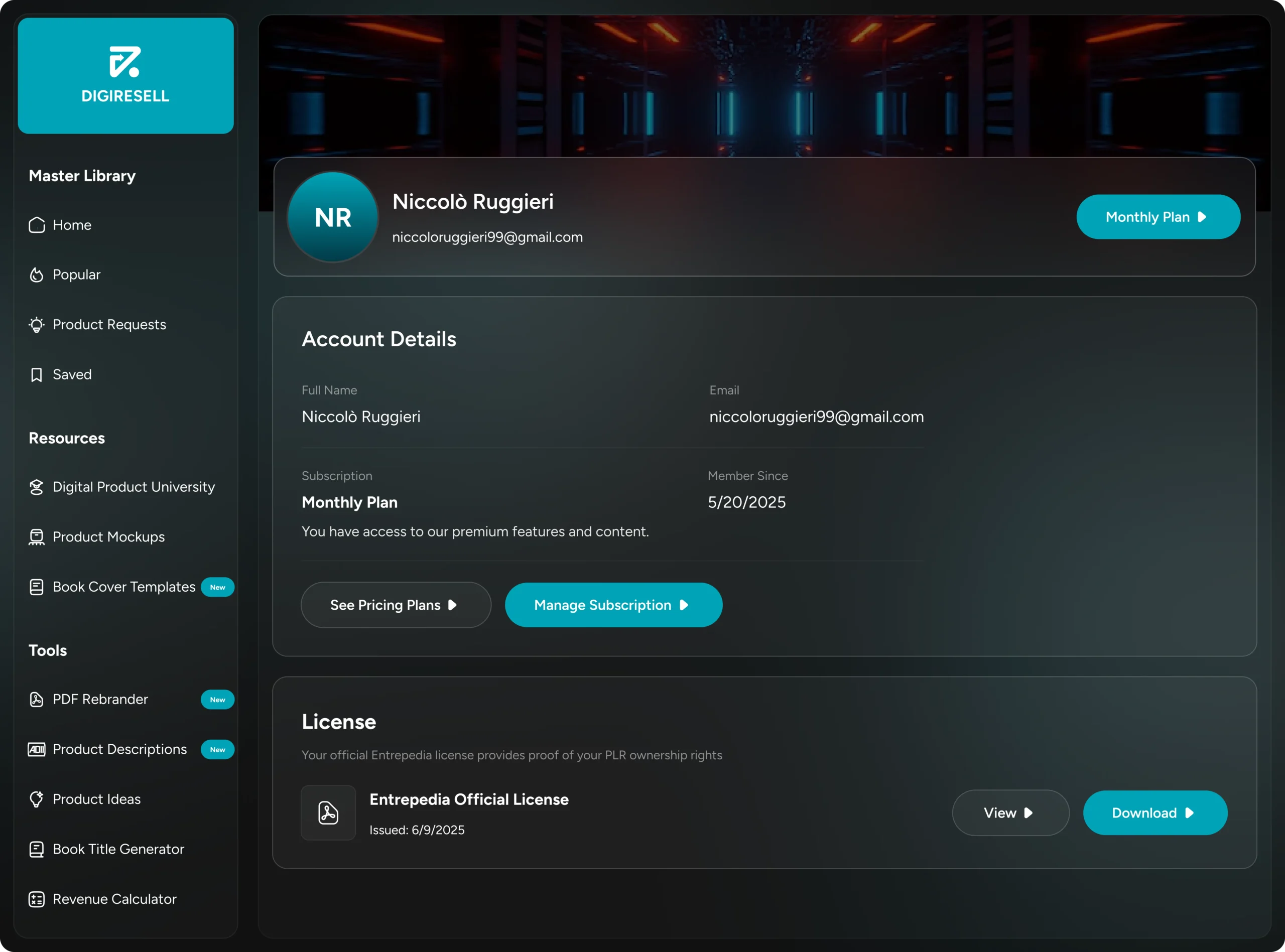Open Product Ideas tool
1285x952 pixels.
(96, 799)
